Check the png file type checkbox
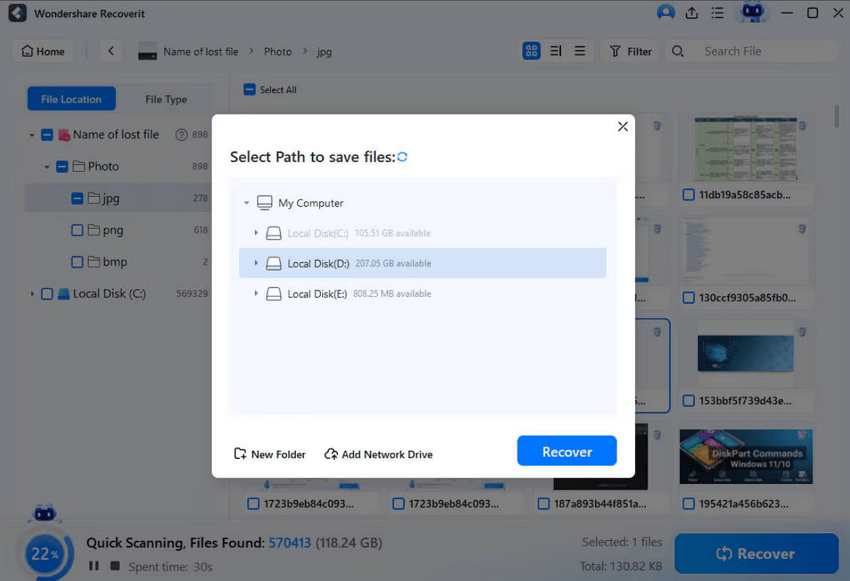The image size is (850, 581). pyautogui.click(x=76, y=230)
